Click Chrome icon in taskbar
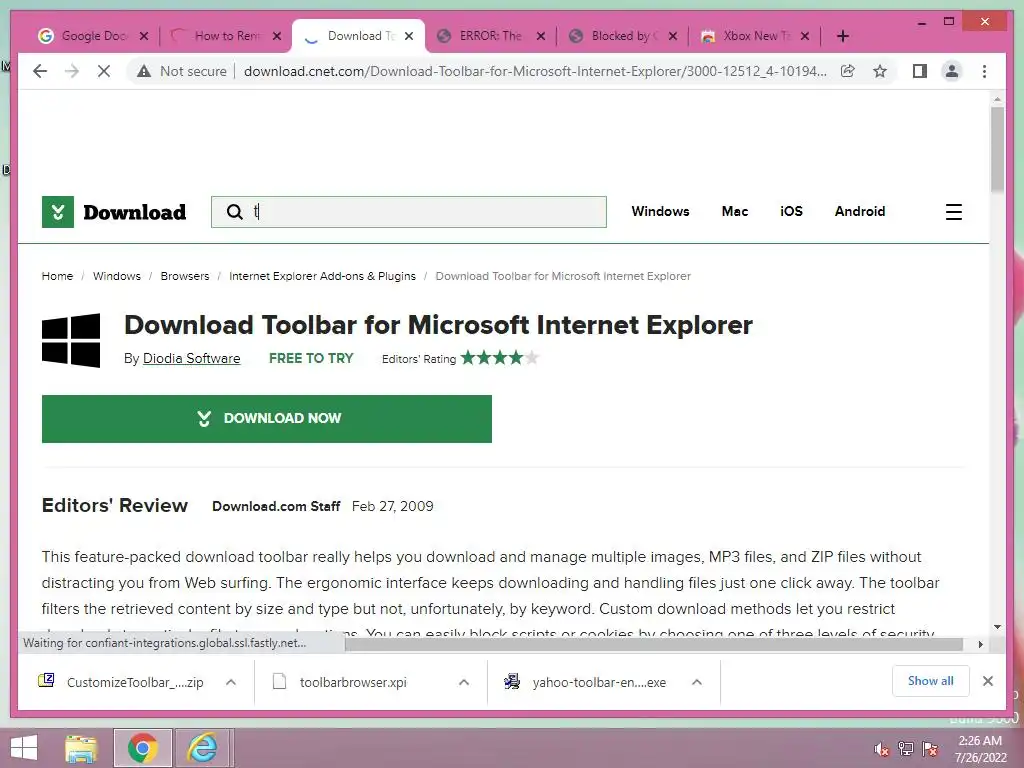Image resolution: width=1024 pixels, height=768 pixels. coord(142,748)
